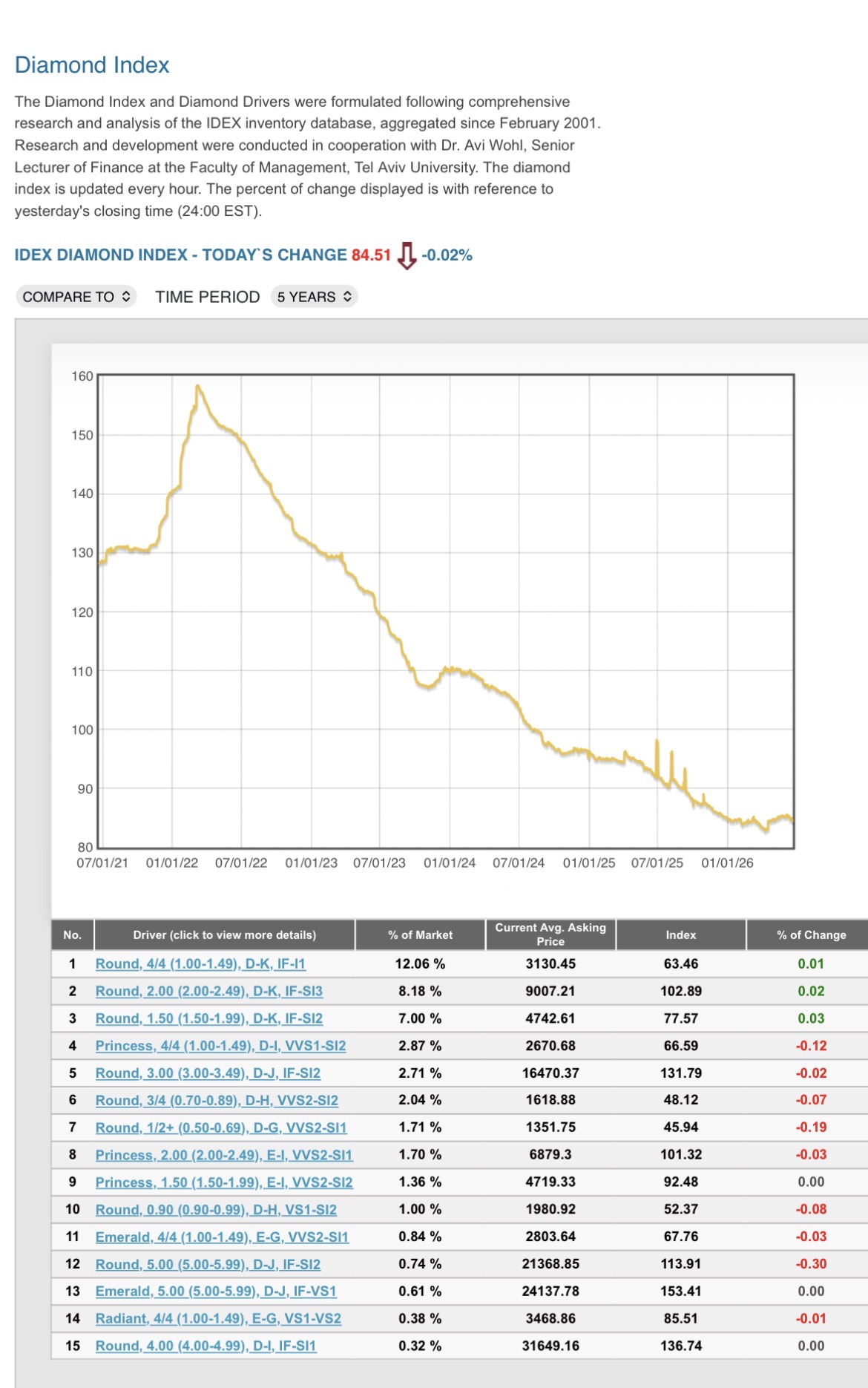Click the -0.02% change value
868x1388 pixels.
pos(447,255)
